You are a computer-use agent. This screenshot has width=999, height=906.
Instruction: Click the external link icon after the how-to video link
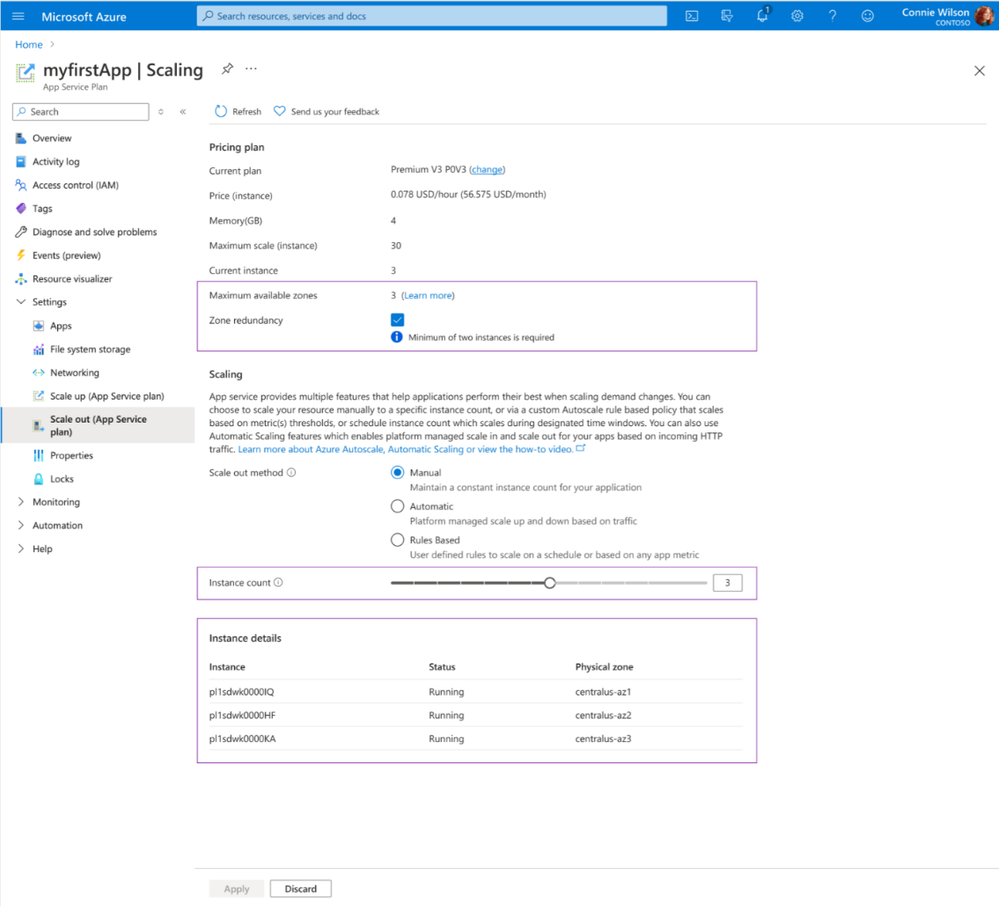coord(580,449)
